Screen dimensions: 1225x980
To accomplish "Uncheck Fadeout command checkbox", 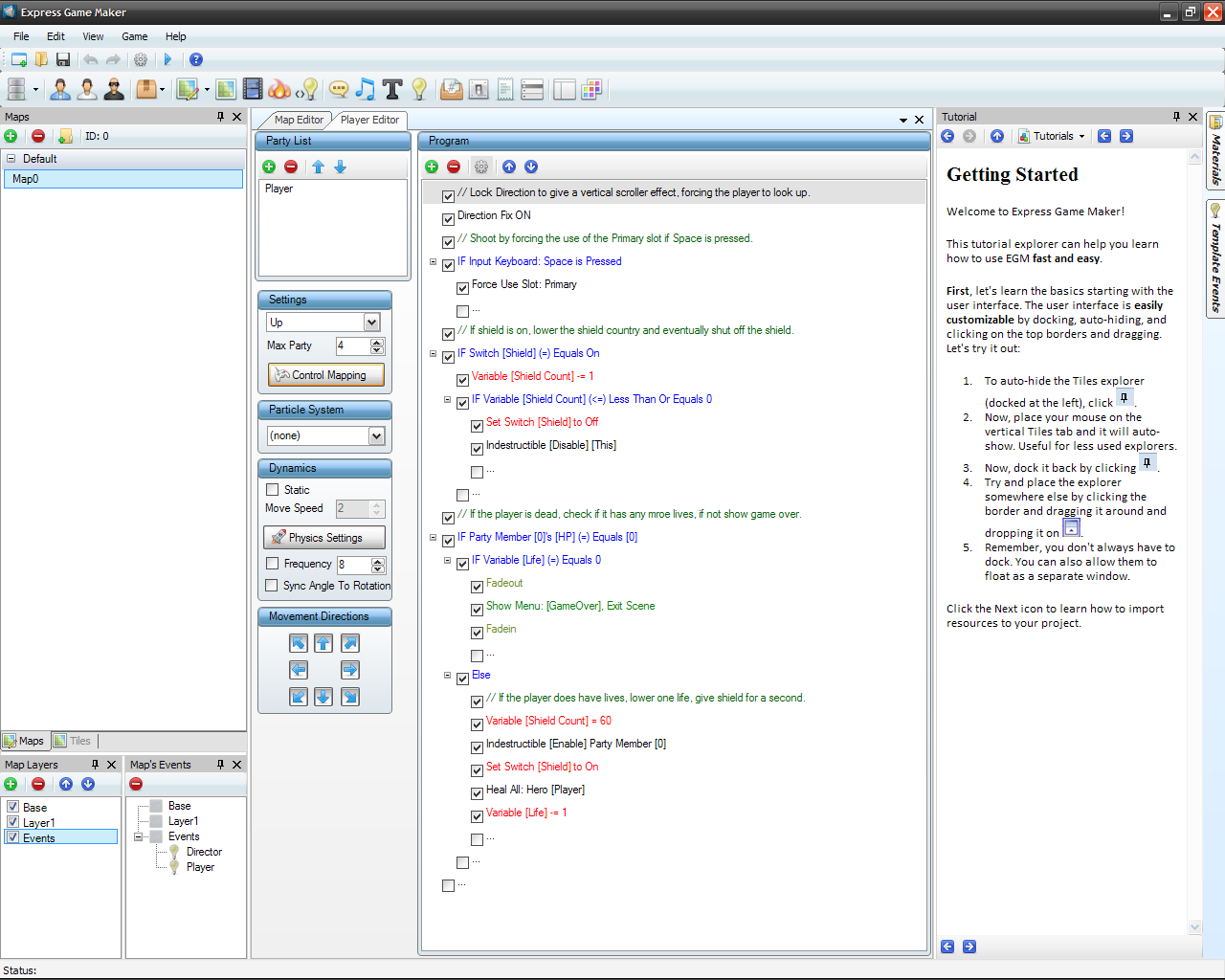I will tap(477, 586).
